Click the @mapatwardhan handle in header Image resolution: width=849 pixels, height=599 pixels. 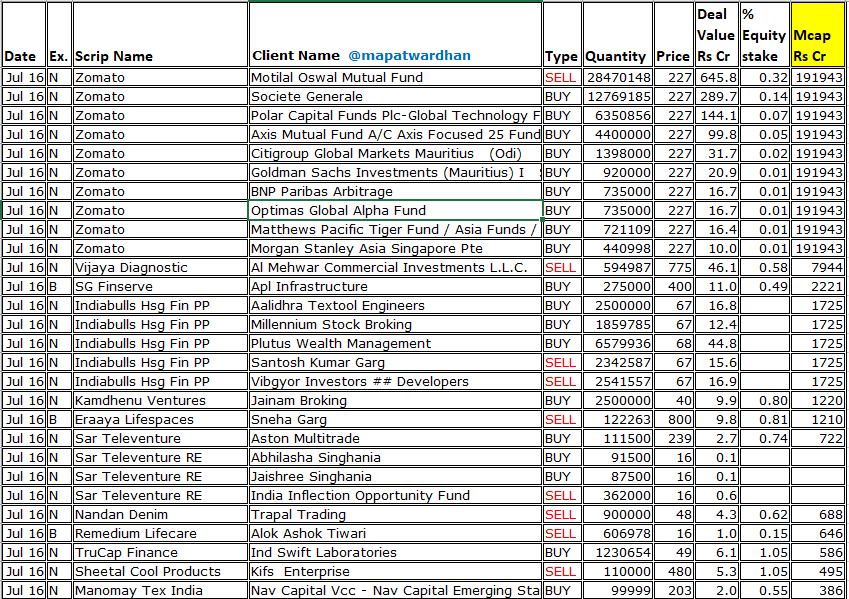[x=409, y=55]
